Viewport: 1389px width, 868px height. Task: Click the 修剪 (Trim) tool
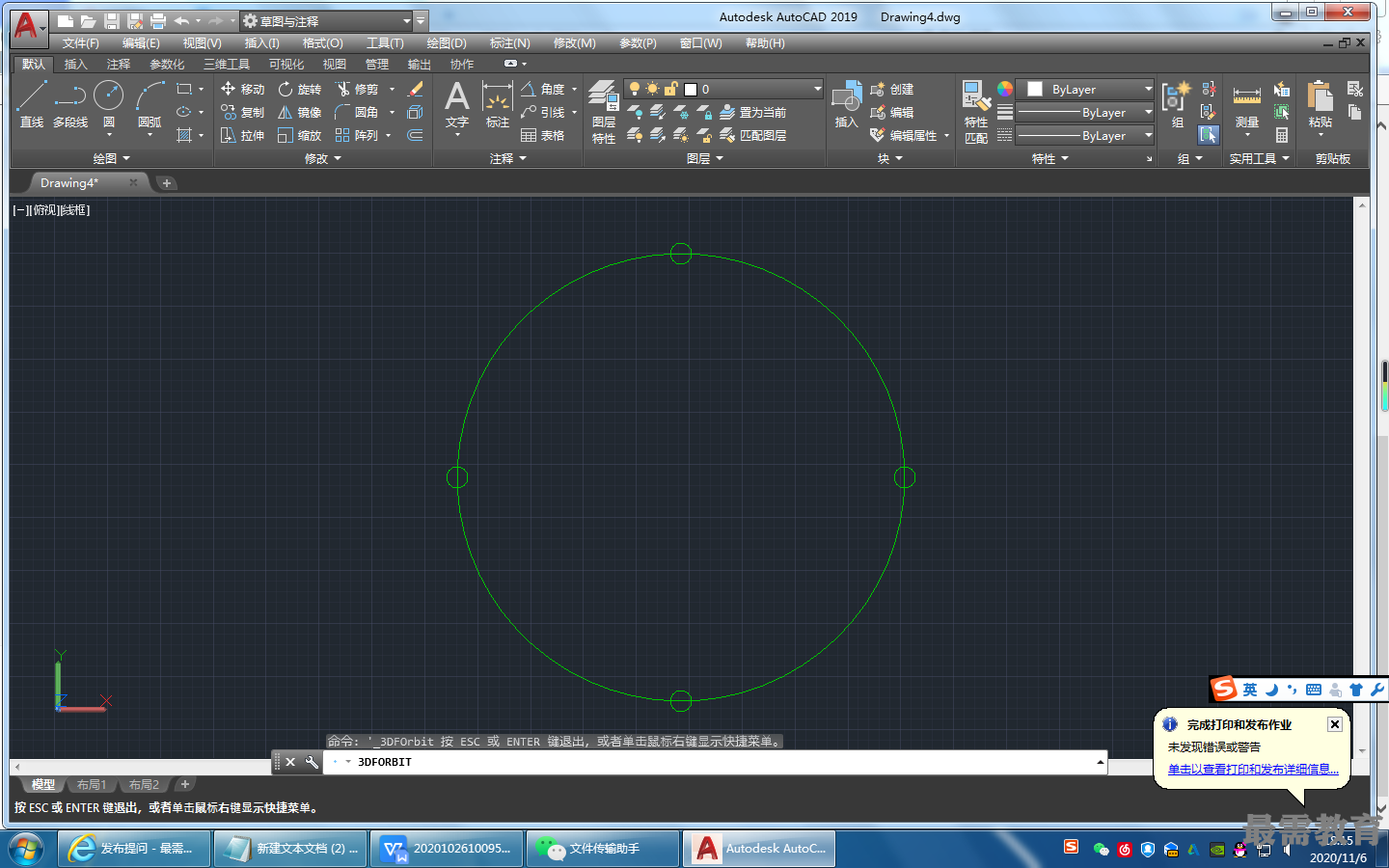pos(357,89)
